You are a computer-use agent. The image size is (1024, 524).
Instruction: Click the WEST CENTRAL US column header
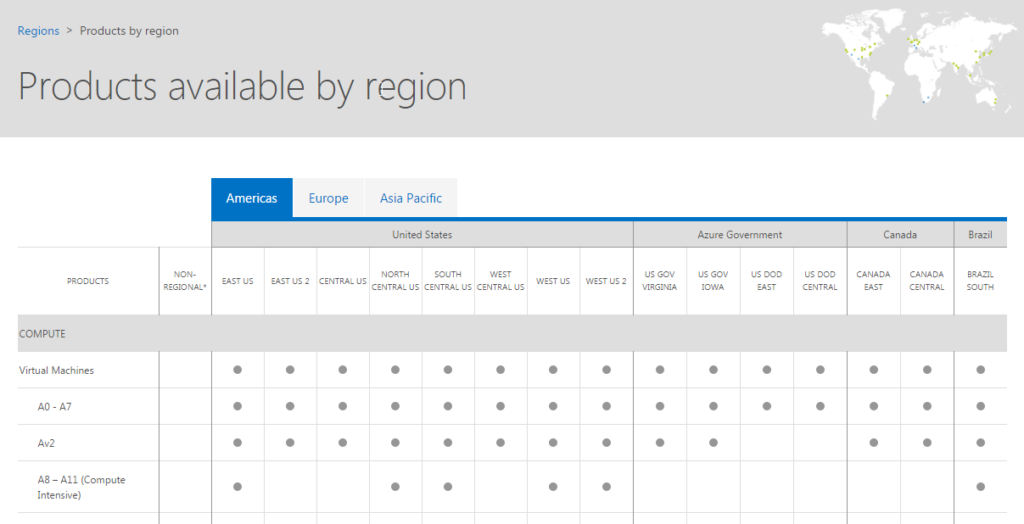point(500,281)
